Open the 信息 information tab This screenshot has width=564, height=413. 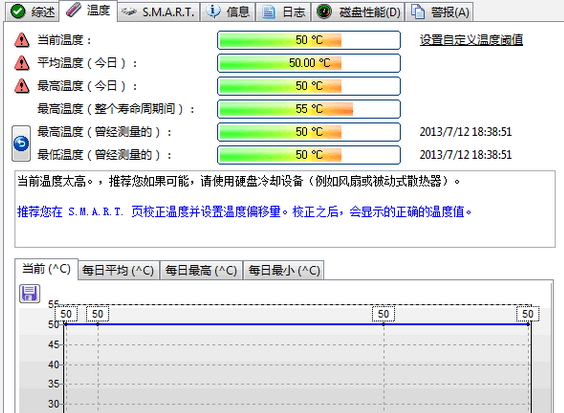[x=228, y=12]
